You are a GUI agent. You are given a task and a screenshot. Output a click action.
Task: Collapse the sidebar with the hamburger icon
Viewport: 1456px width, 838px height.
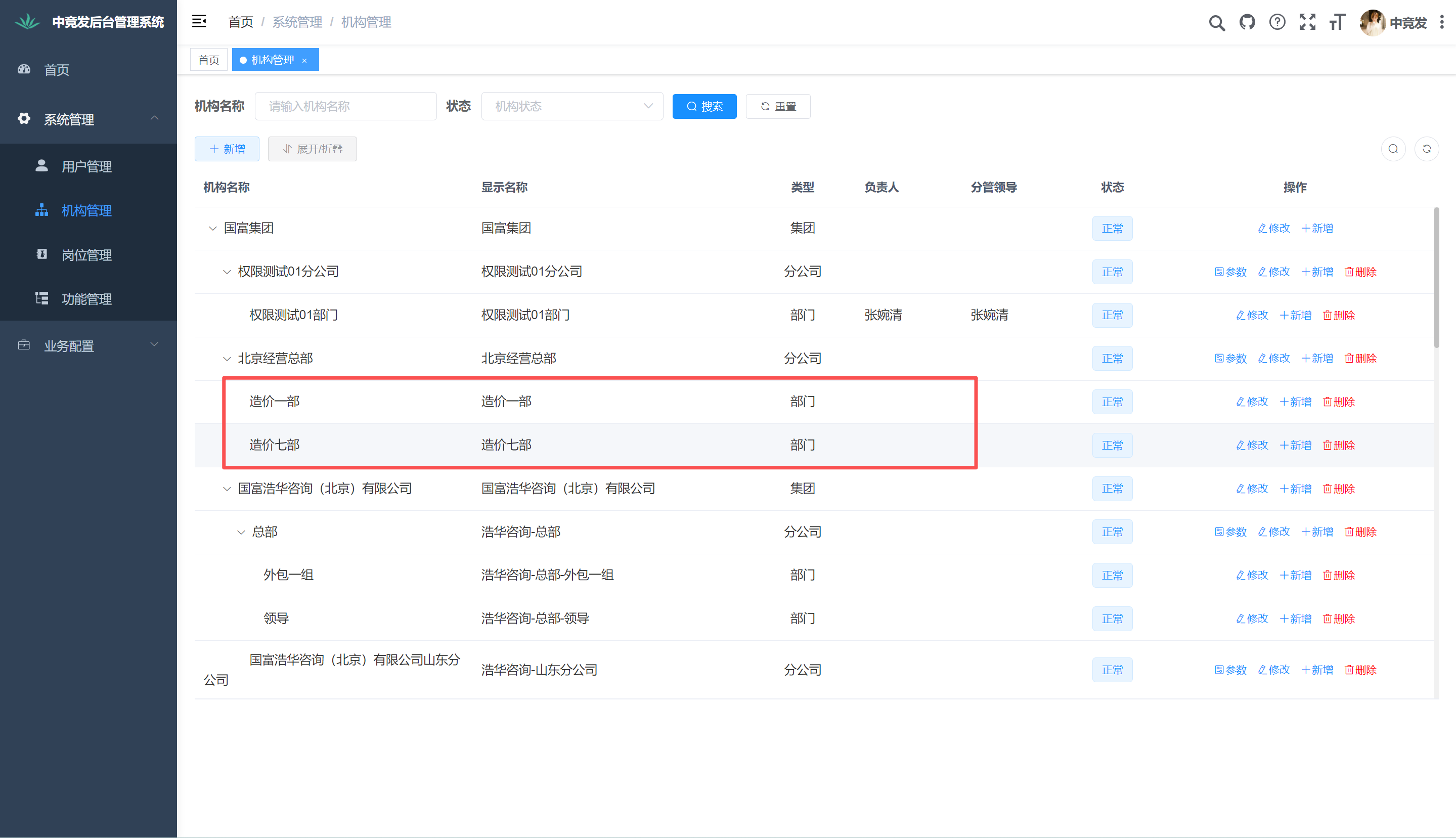click(x=199, y=22)
